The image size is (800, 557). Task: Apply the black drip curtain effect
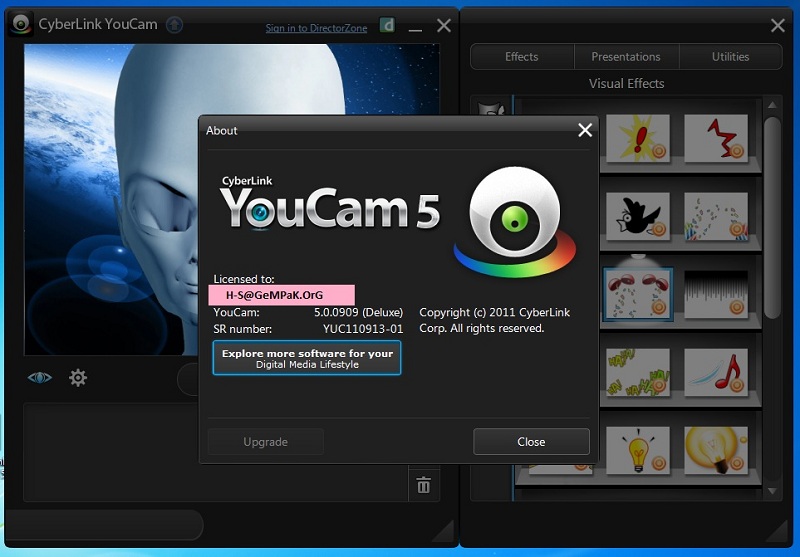[716, 294]
